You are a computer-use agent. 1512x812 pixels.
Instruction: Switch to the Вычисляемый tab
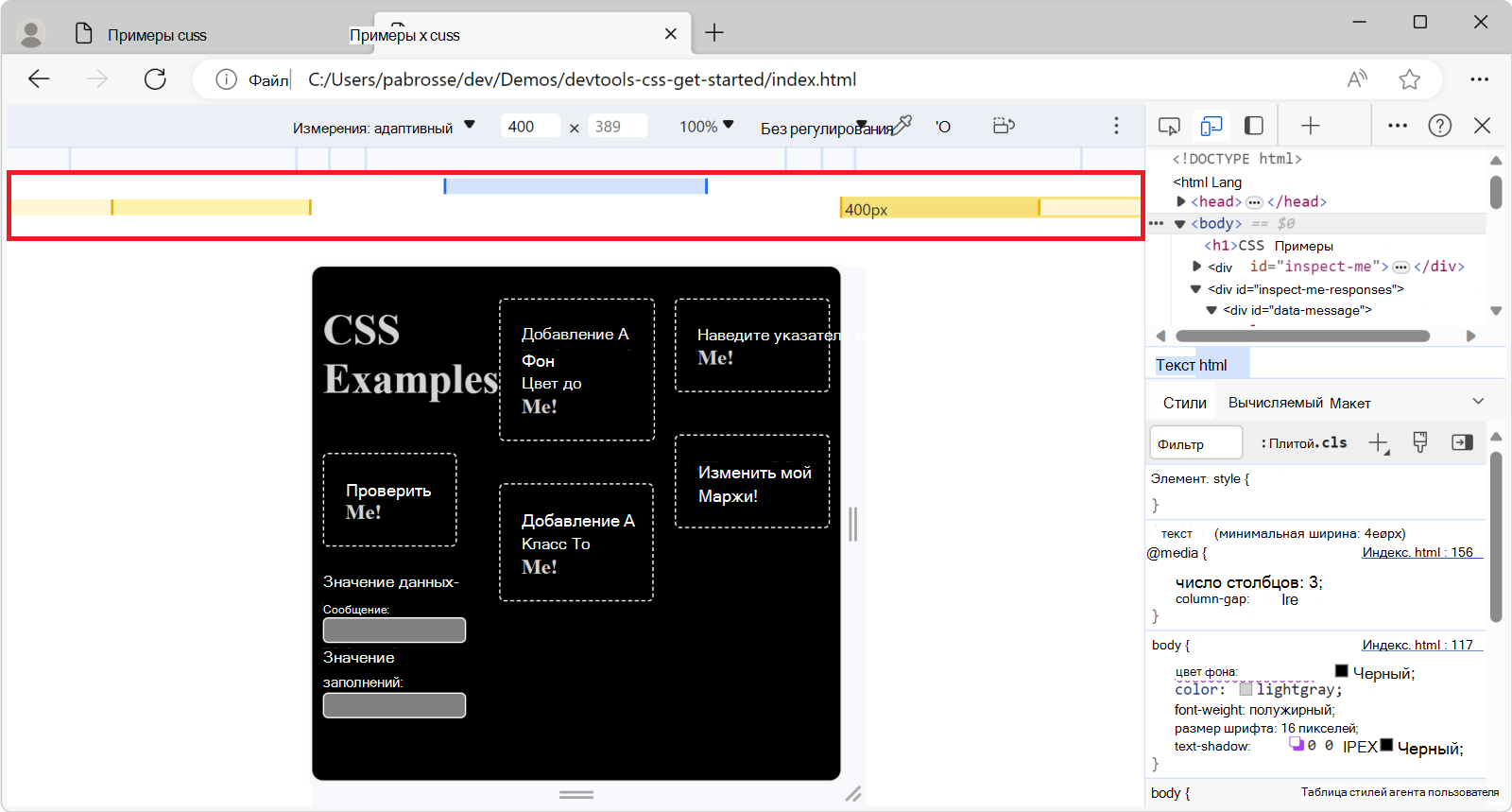(1276, 403)
